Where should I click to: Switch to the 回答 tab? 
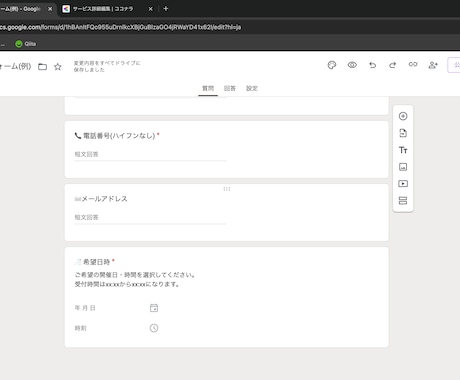[x=230, y=88]
